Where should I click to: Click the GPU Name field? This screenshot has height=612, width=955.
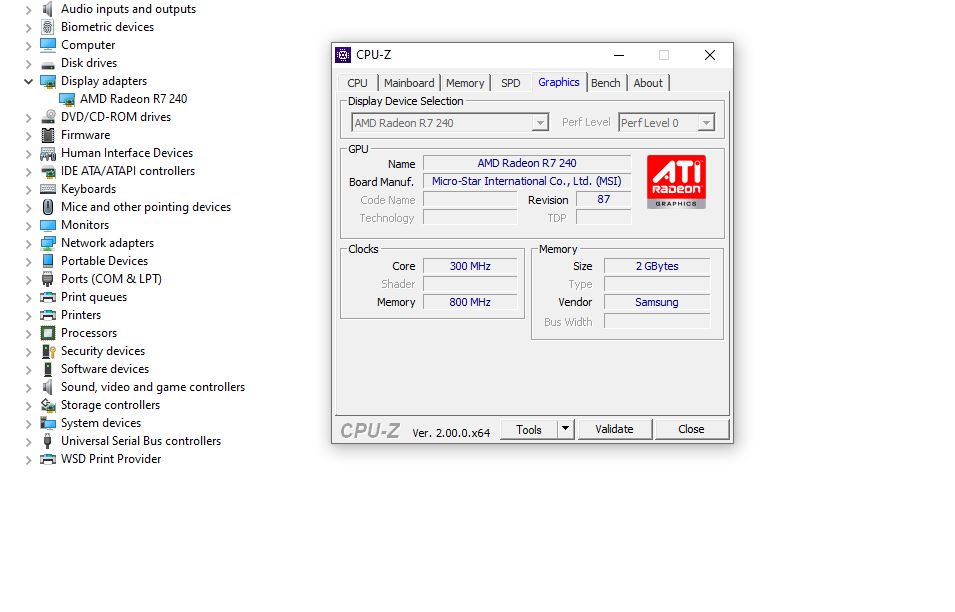[526, 163]
